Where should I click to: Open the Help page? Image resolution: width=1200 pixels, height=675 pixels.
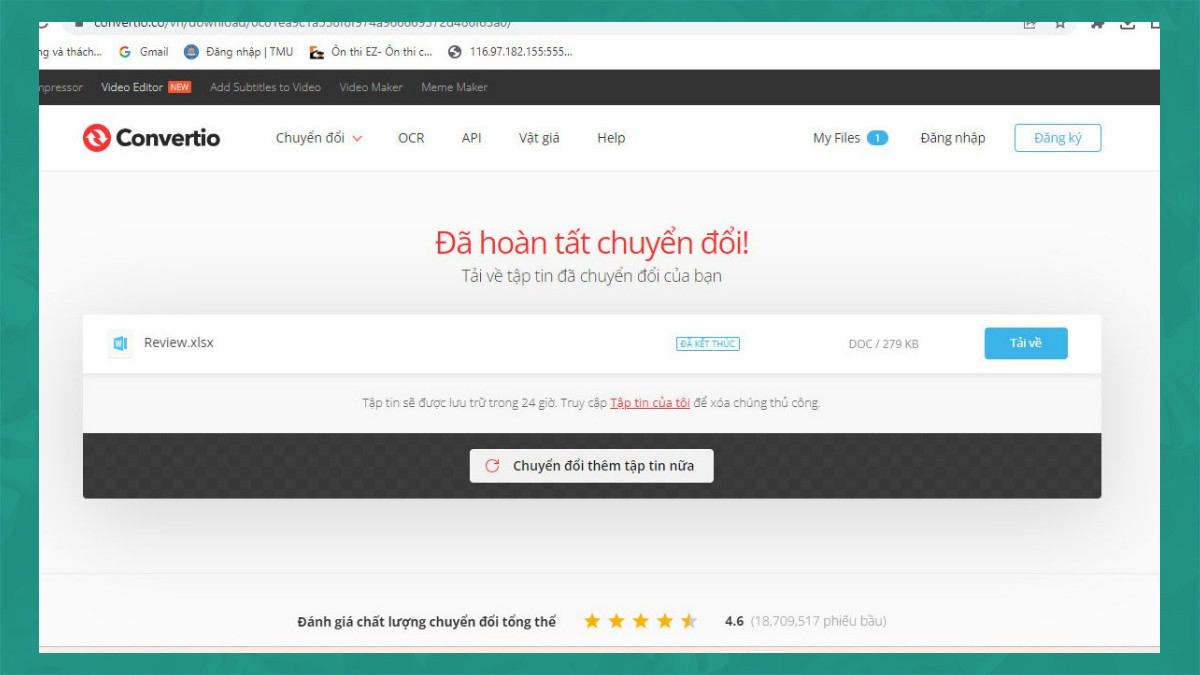[x=611, y=138]
